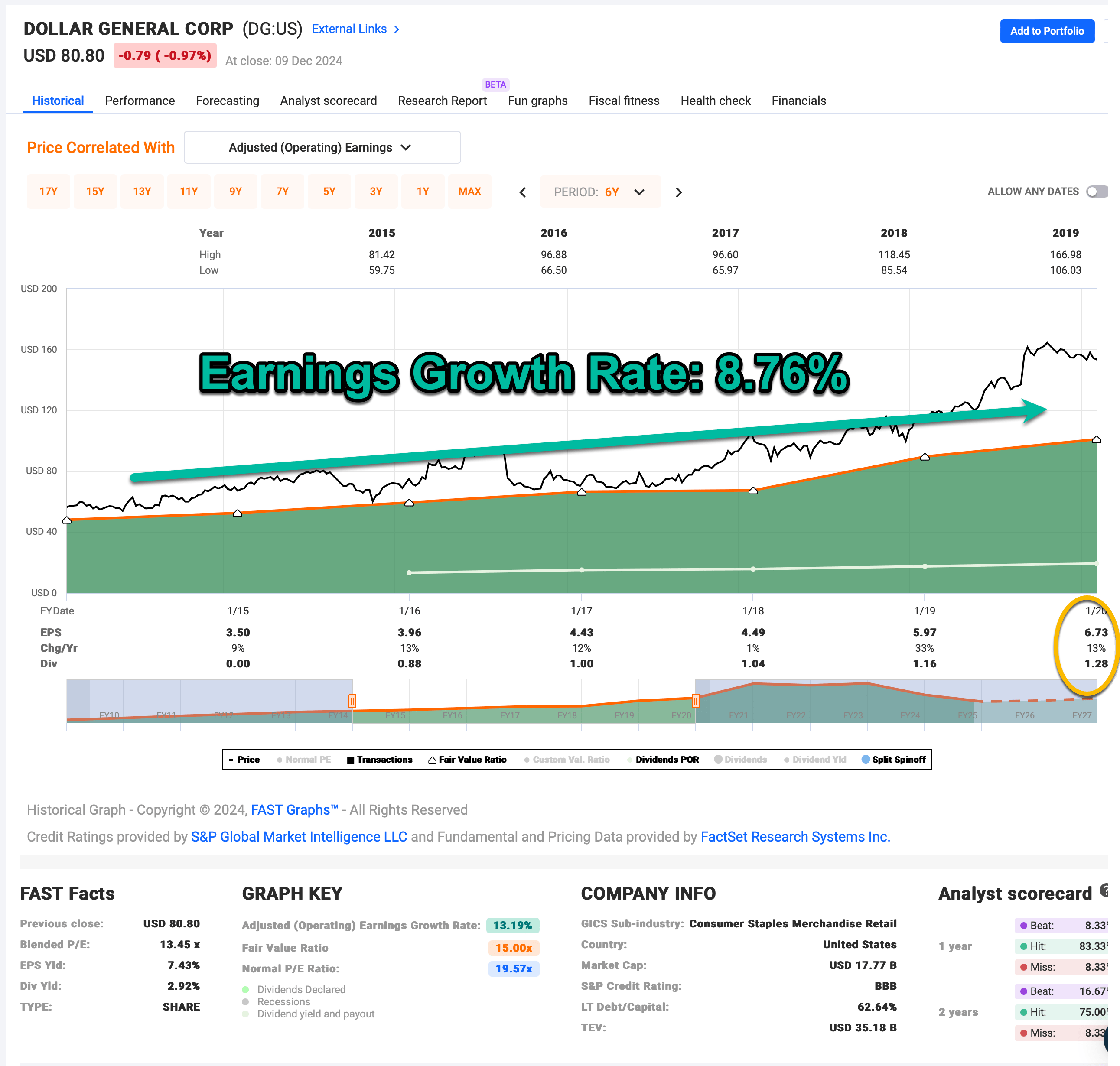Click the Transactions black square legend icon

pyautogui.click(x=351, y=760)
